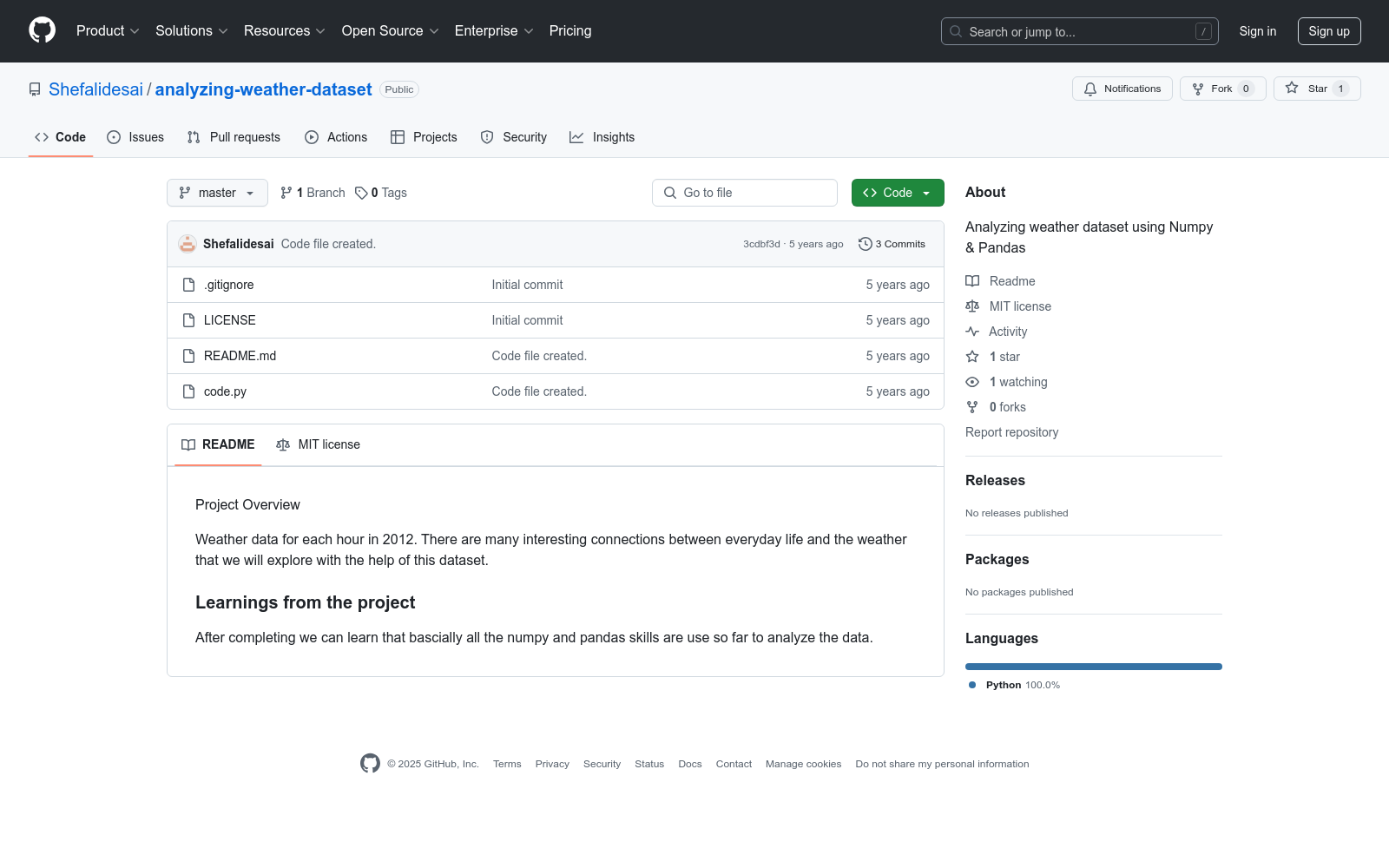Screen dimensions: 1389x868
Task: Click the star count badge showing 1
Action: click(1340, 89)
